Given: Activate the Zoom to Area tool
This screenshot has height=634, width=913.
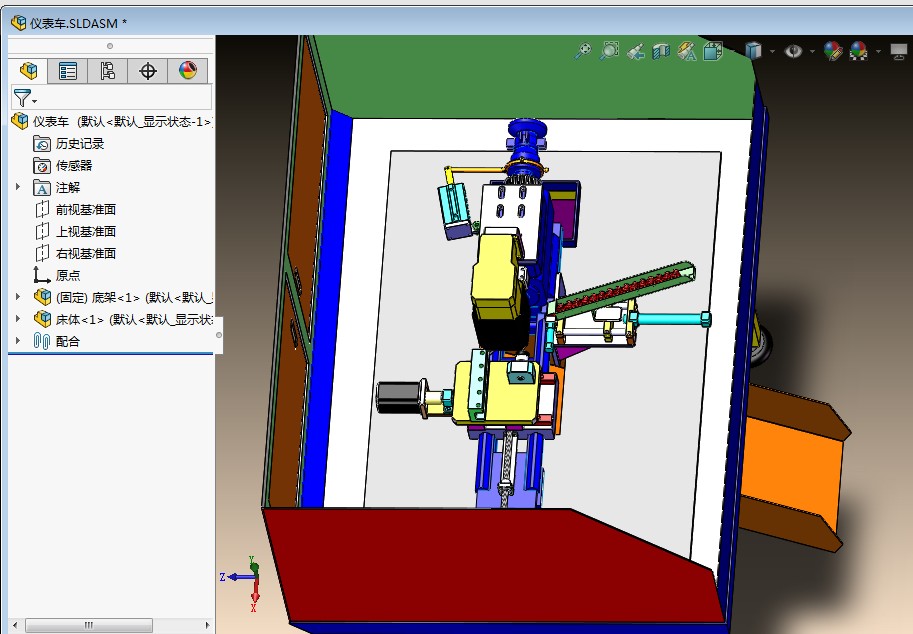Looking at the screenshot, I should tap(609, 51).
